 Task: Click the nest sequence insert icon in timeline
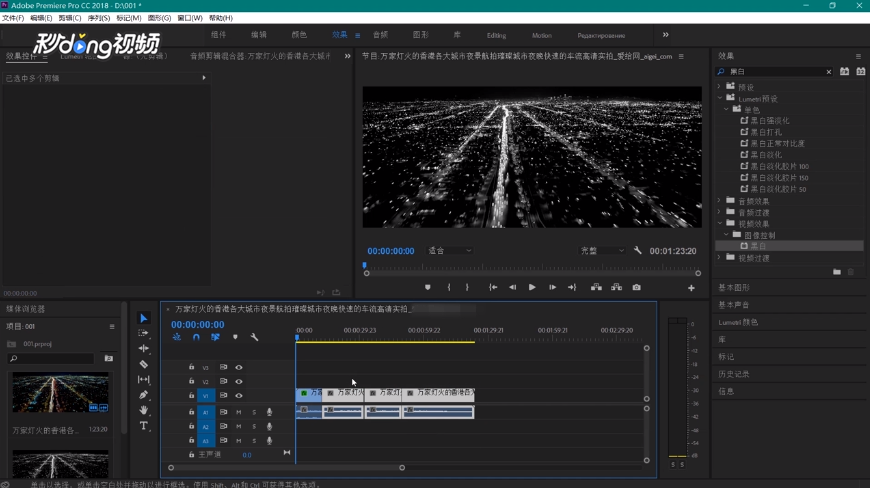pos(176,337)
